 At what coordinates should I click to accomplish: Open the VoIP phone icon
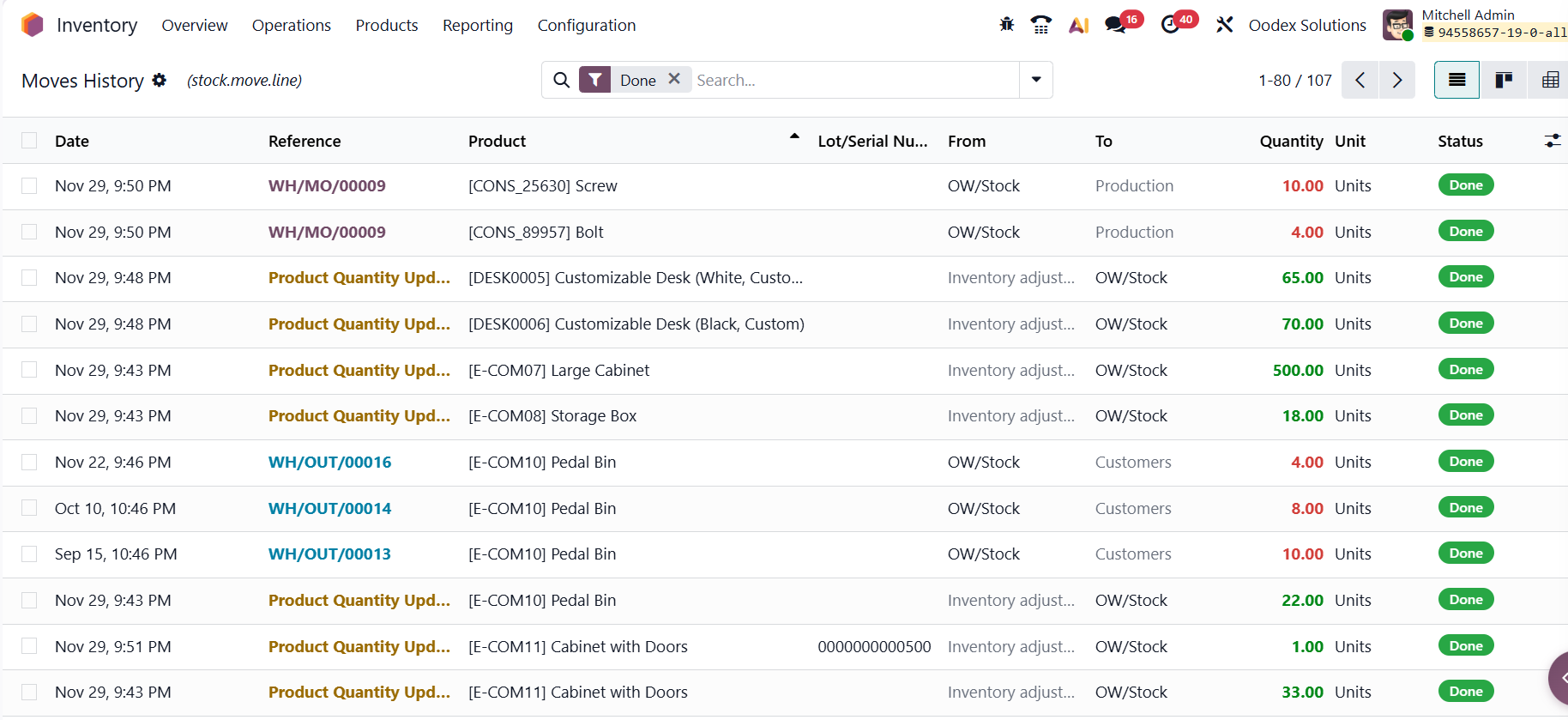point(1040,25)
